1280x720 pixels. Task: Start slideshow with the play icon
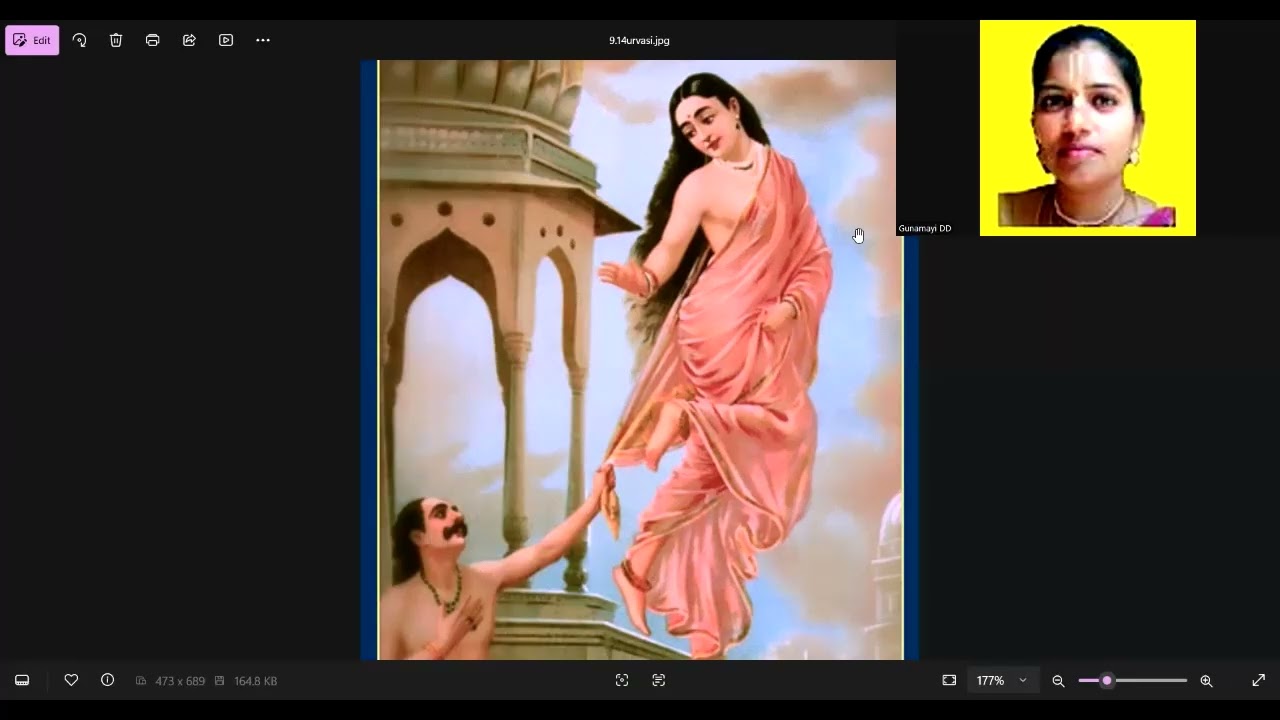click(x=226, y=40)
